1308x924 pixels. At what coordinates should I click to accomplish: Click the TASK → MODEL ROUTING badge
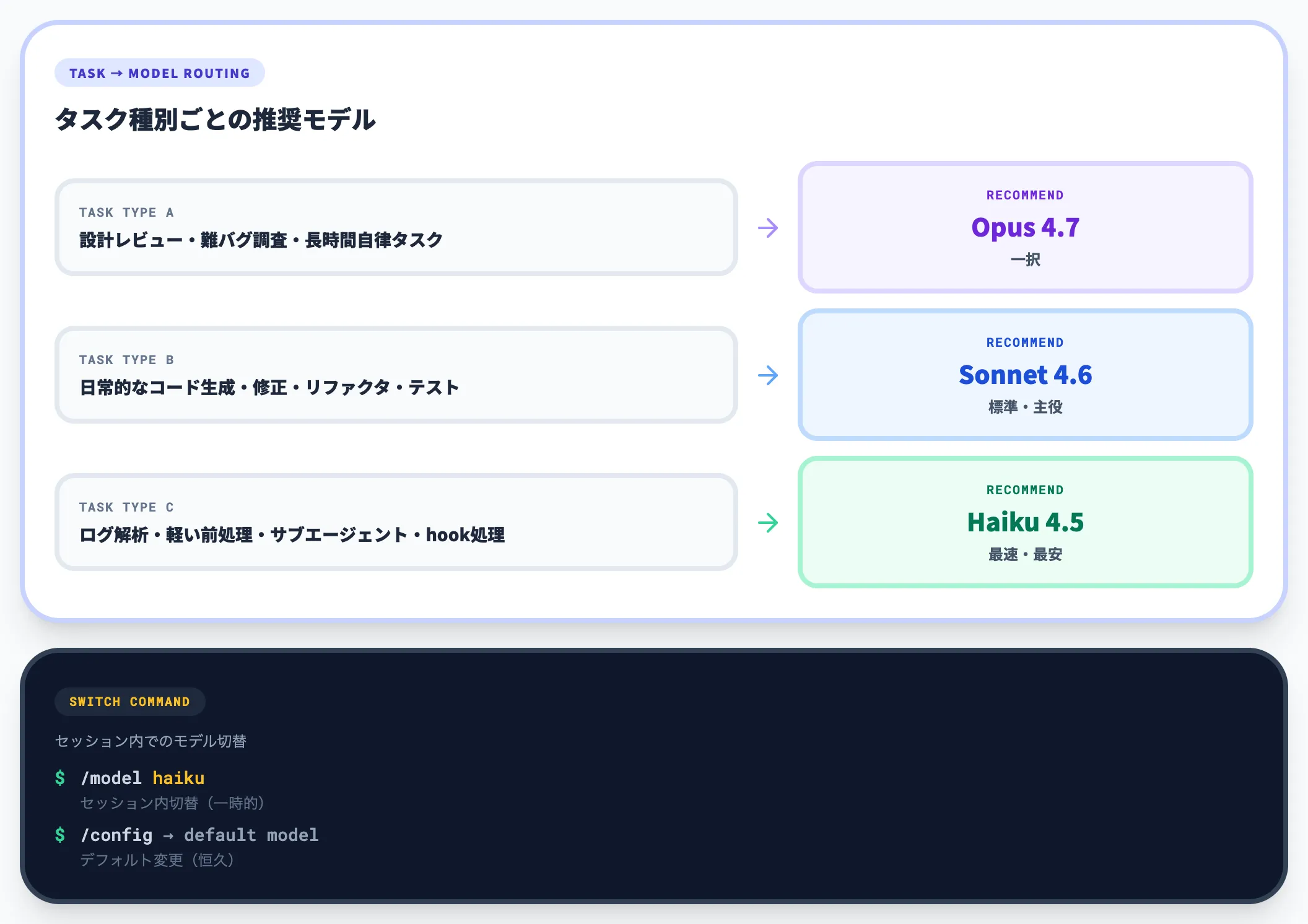159,73
